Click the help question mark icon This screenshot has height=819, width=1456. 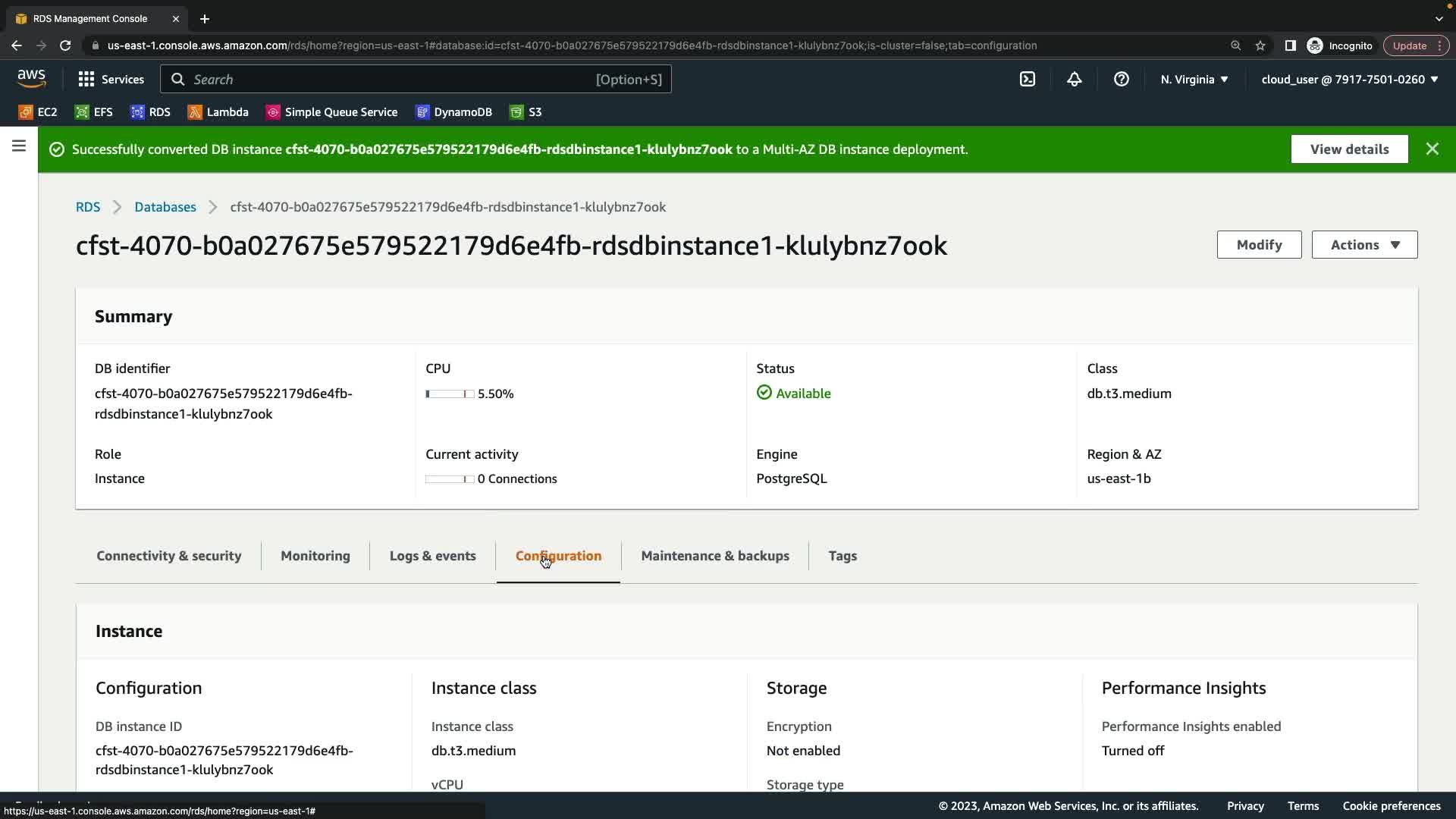click(1121, 79)
